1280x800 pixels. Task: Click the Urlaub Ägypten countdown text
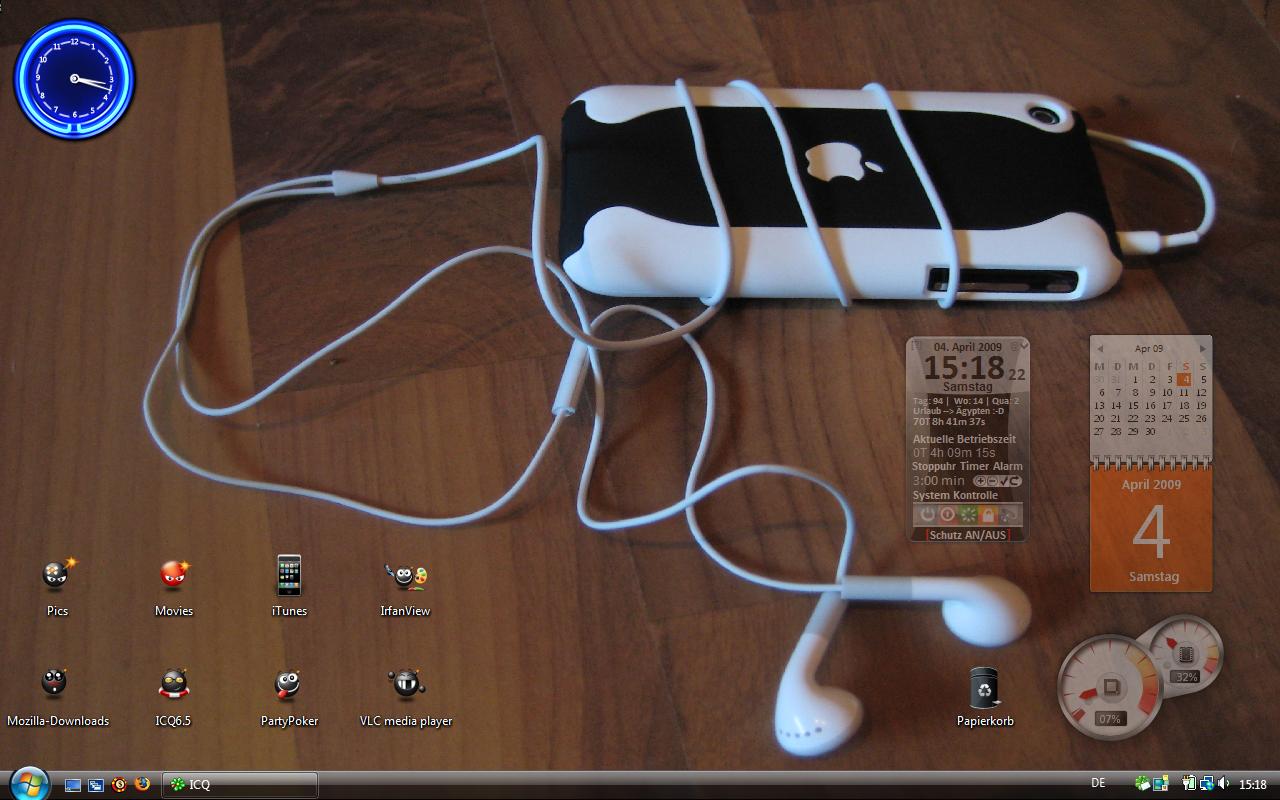pyautogui.click(x=959, y=412)
